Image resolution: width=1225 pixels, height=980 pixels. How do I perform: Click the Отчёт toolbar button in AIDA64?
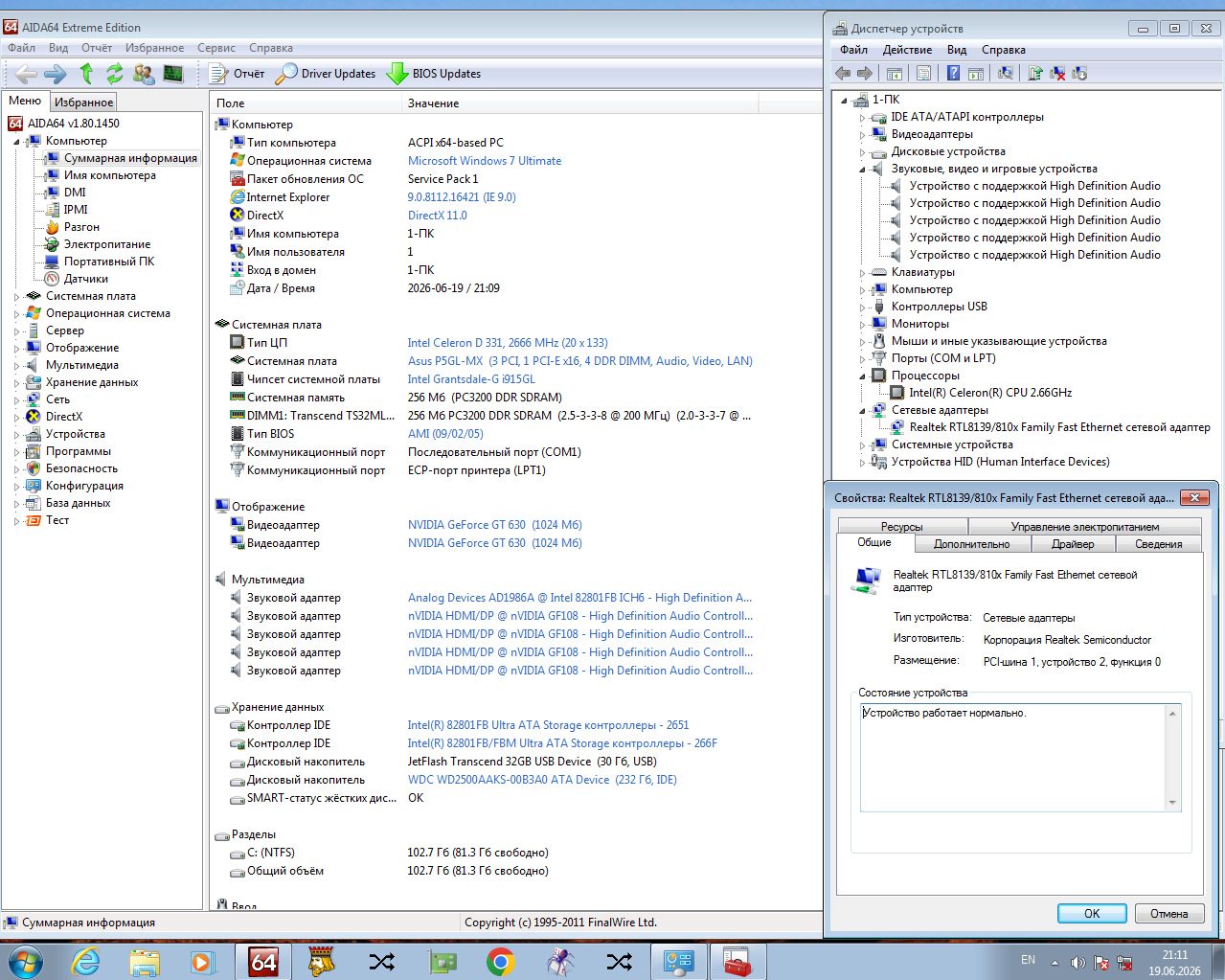(x=237, y=74)
